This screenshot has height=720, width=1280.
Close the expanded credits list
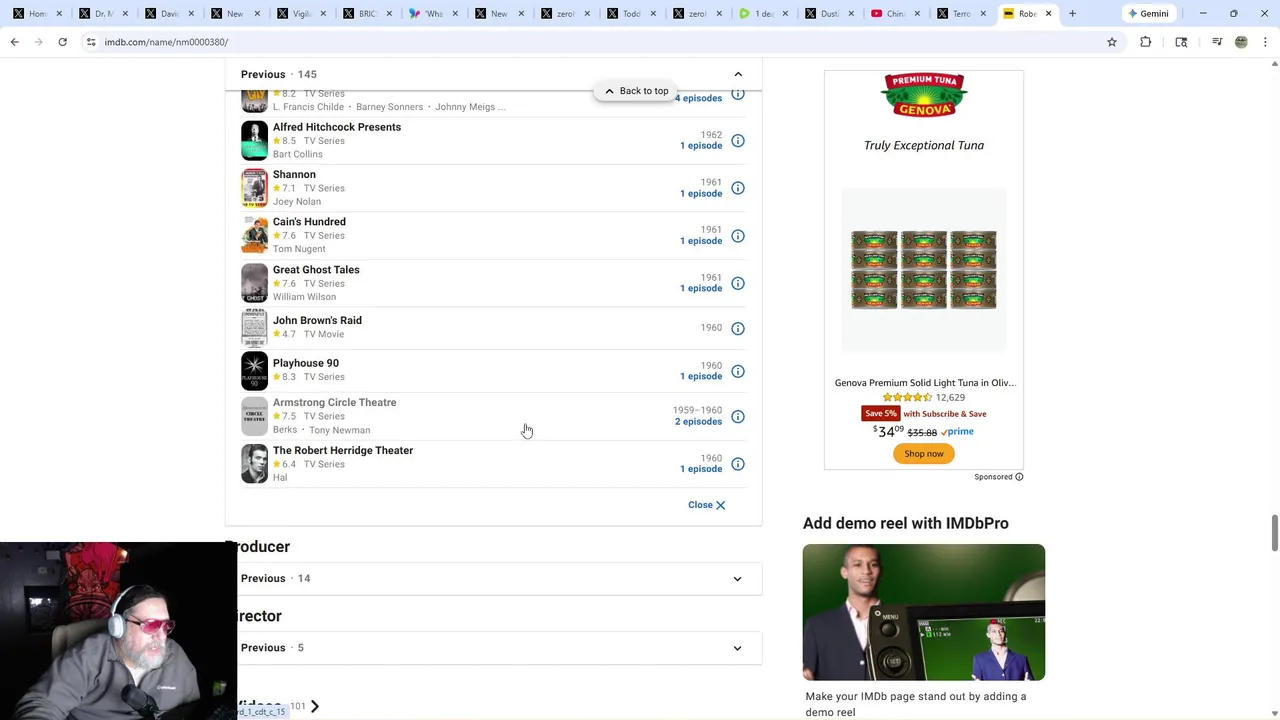pos(707,505)
